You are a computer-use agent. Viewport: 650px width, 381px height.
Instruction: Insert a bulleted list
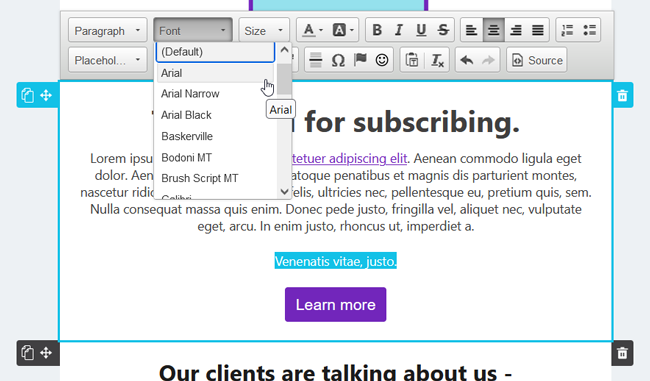[x=589, y=30]
